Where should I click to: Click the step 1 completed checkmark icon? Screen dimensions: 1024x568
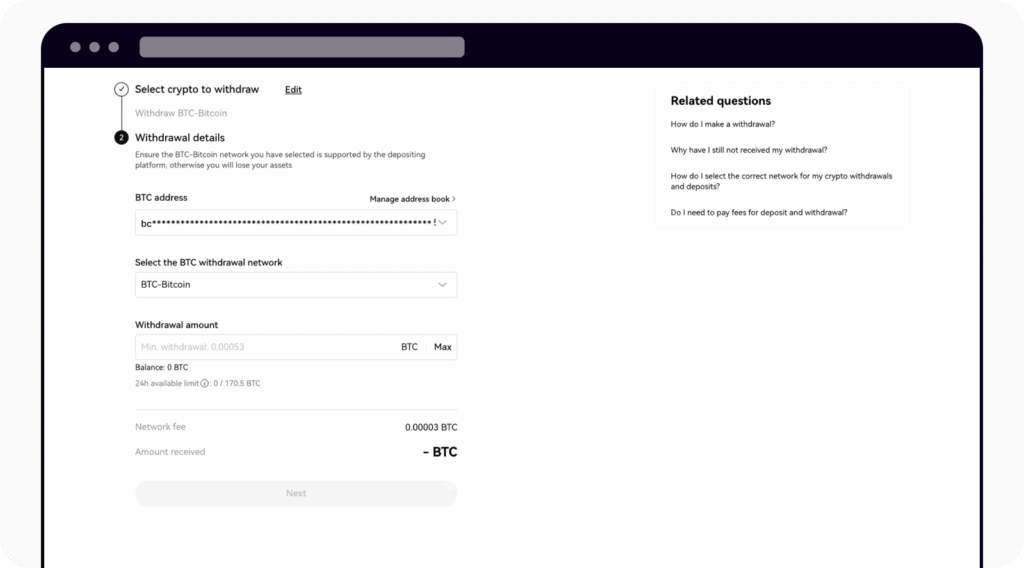(121, 89)
